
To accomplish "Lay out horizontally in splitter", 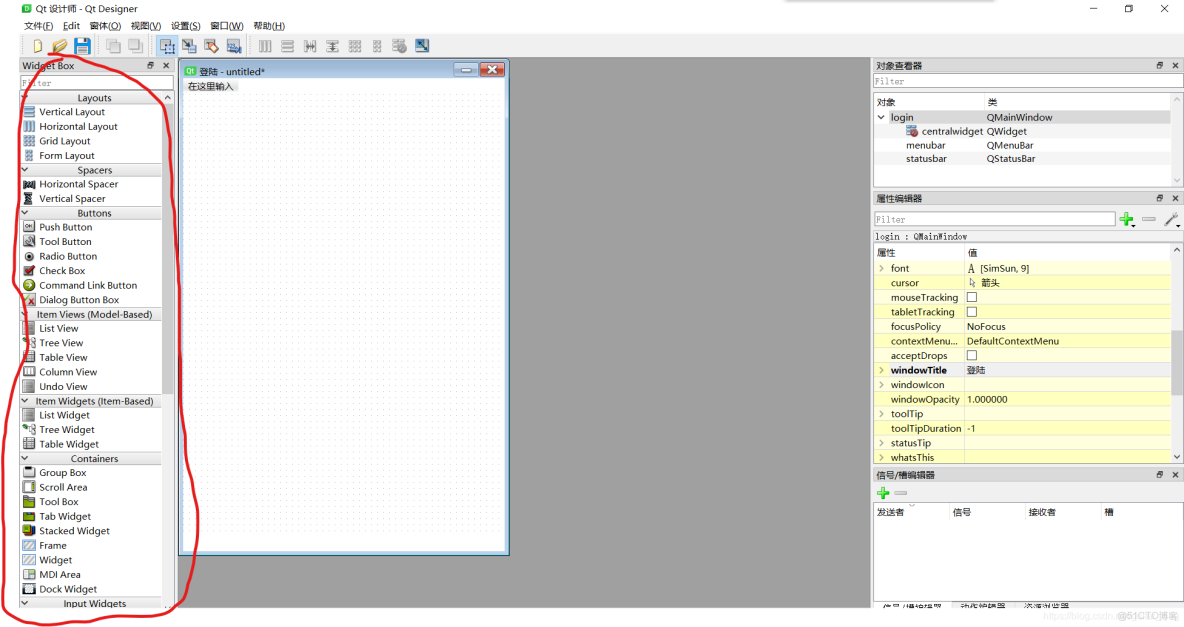I will pos(310,46).
